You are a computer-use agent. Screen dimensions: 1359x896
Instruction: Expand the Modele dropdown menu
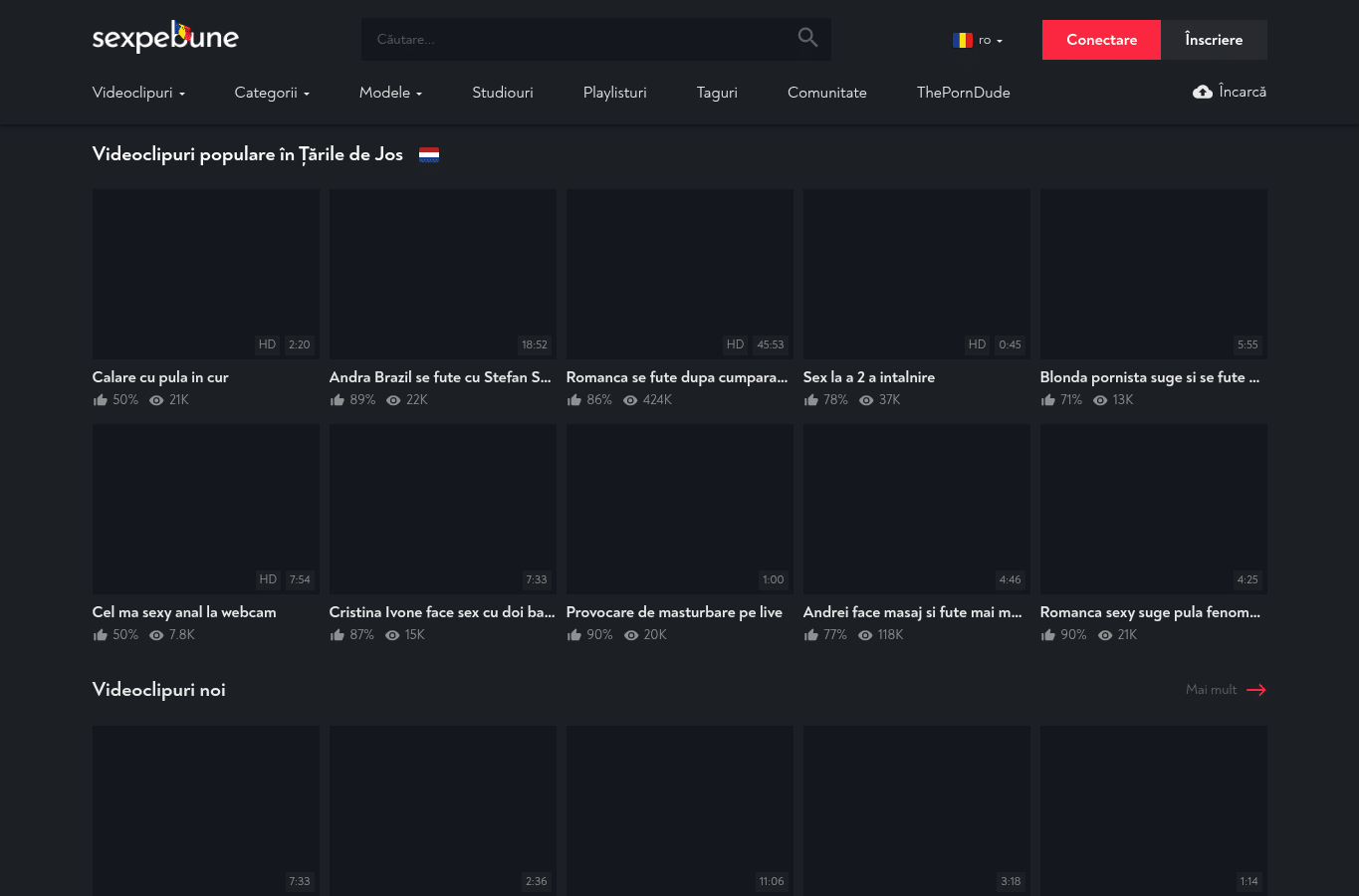(390, 93)
